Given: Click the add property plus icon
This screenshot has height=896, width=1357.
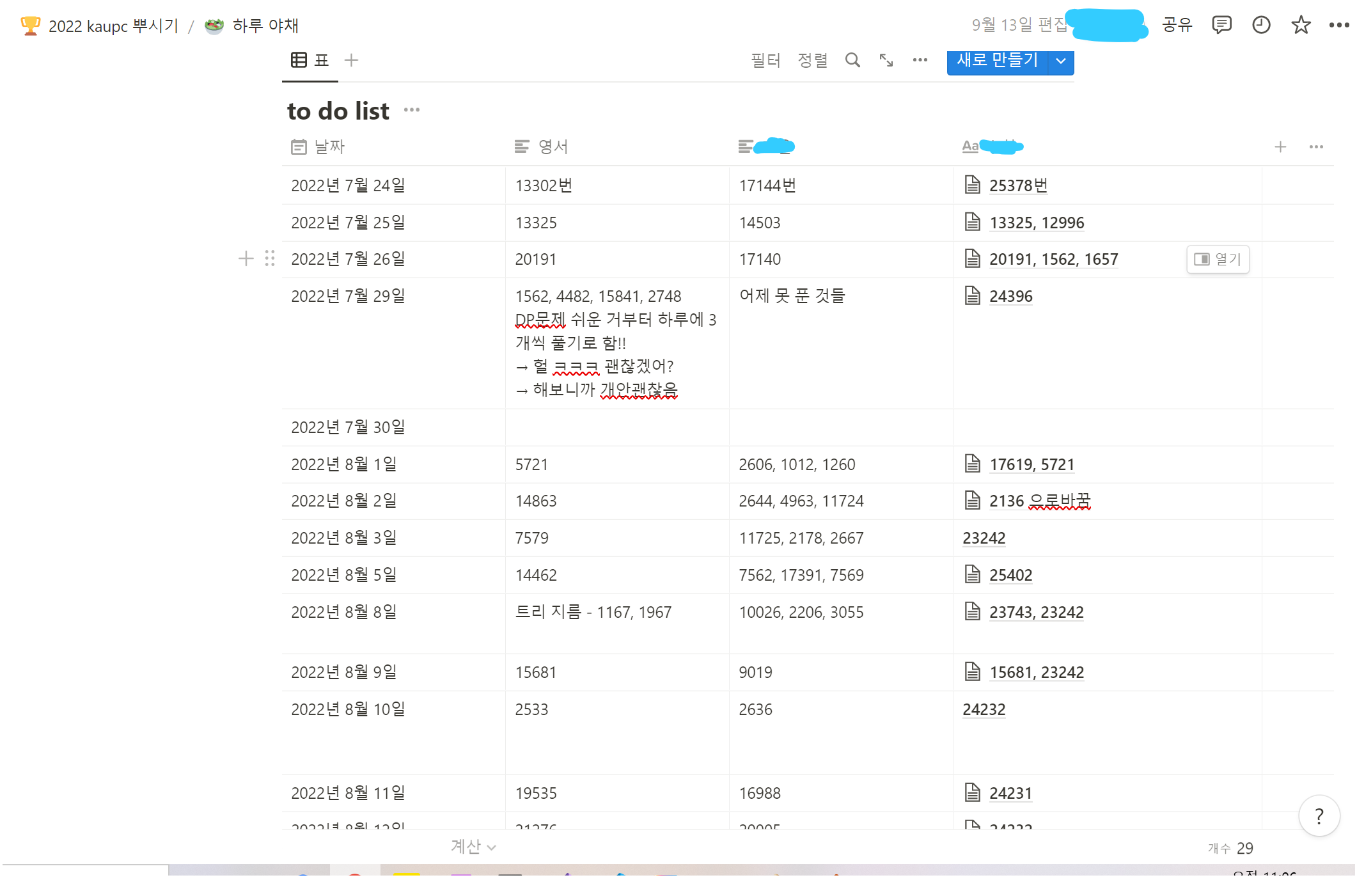Looking at the screenshot, I should [x=1280, y=147].
